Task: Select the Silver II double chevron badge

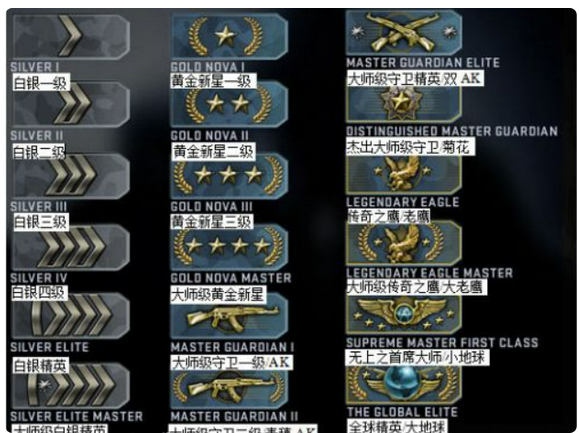Action: pos(71,104)
